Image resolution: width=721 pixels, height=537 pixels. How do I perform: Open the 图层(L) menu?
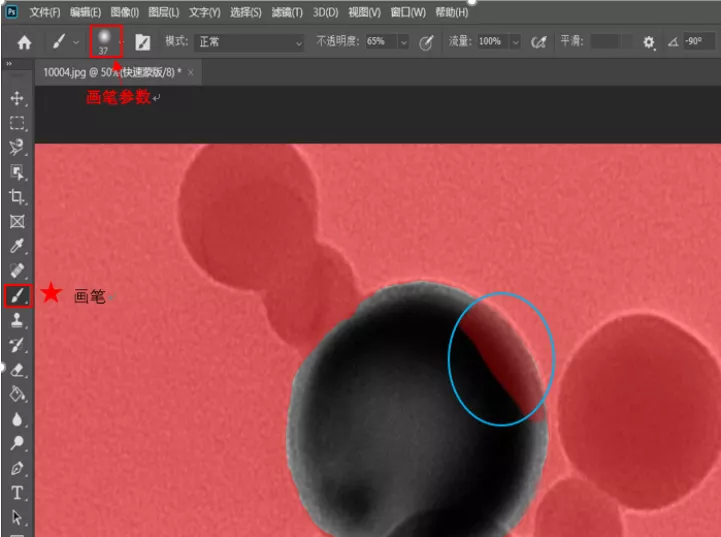(164, 12)
